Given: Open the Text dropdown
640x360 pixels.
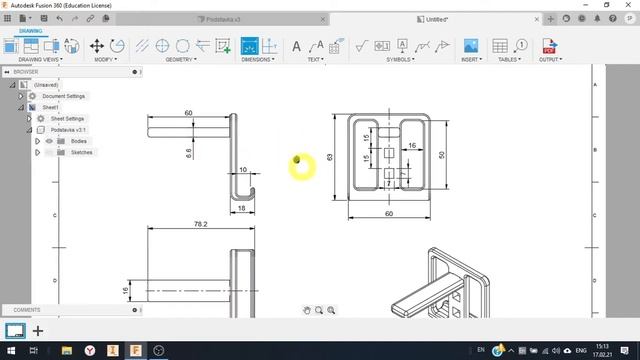Looking at the screenshot, I should 316,60.
